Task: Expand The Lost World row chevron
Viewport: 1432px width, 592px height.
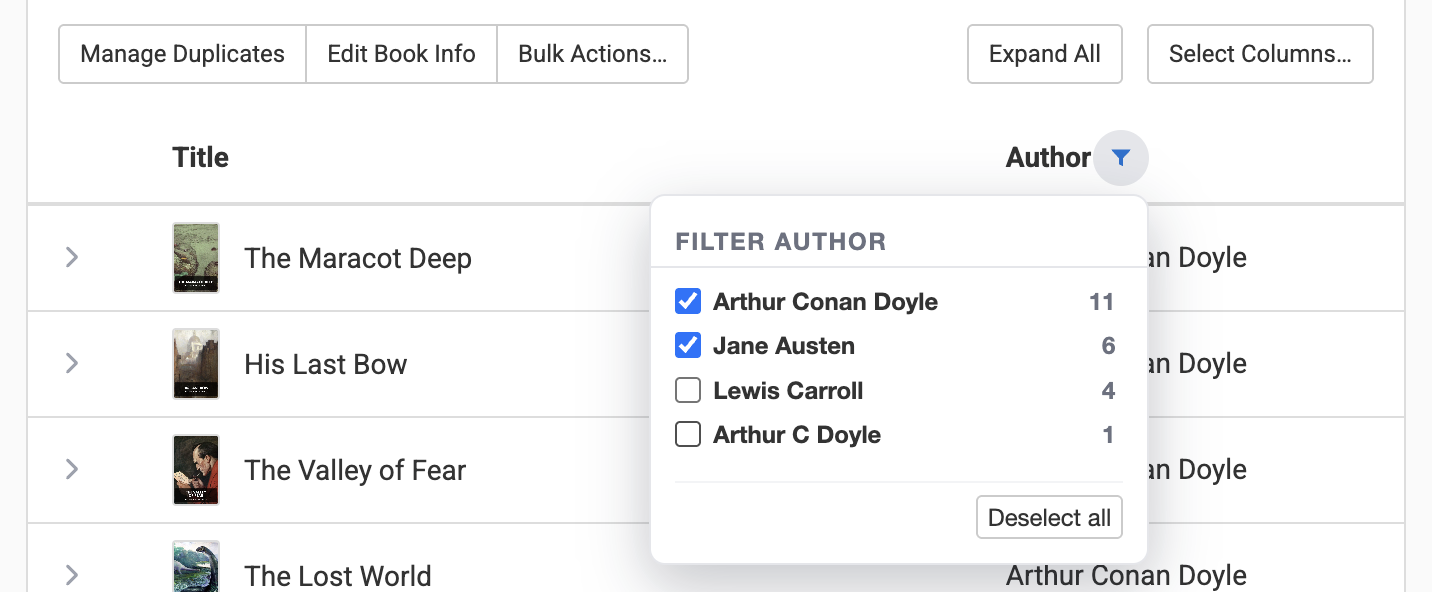Action: point(72,575)
